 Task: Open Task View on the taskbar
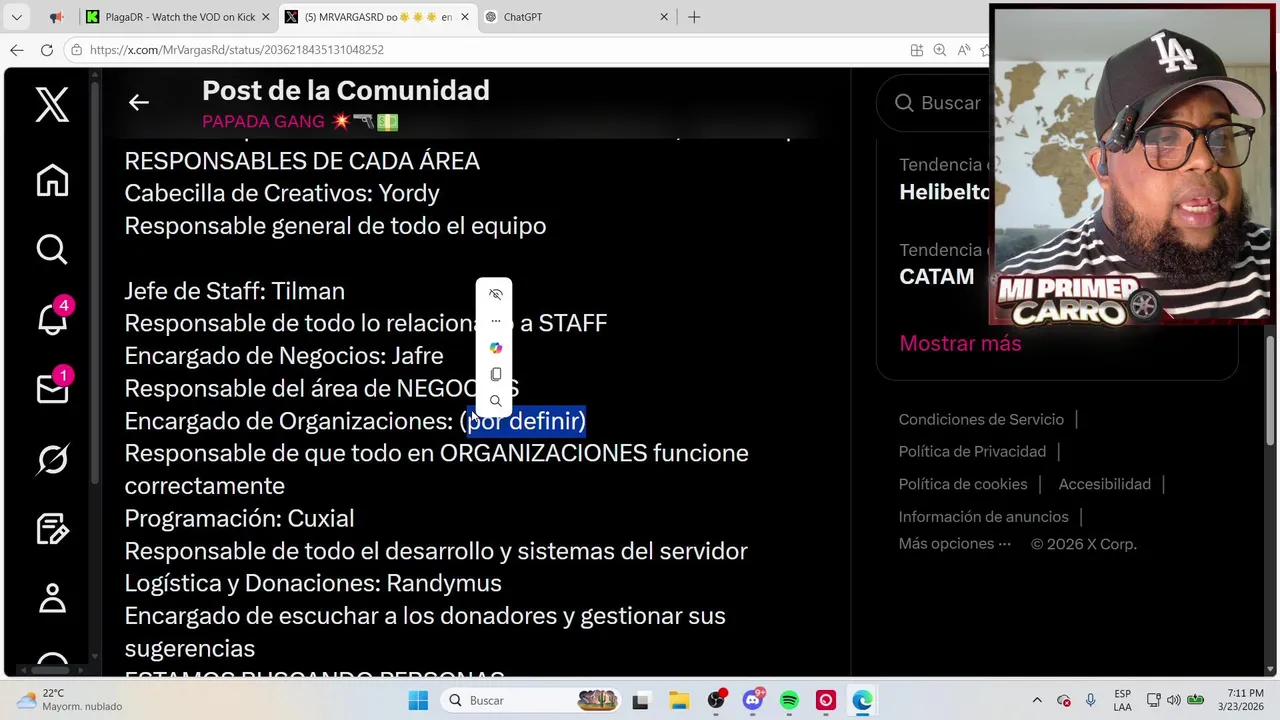point(640,700)
